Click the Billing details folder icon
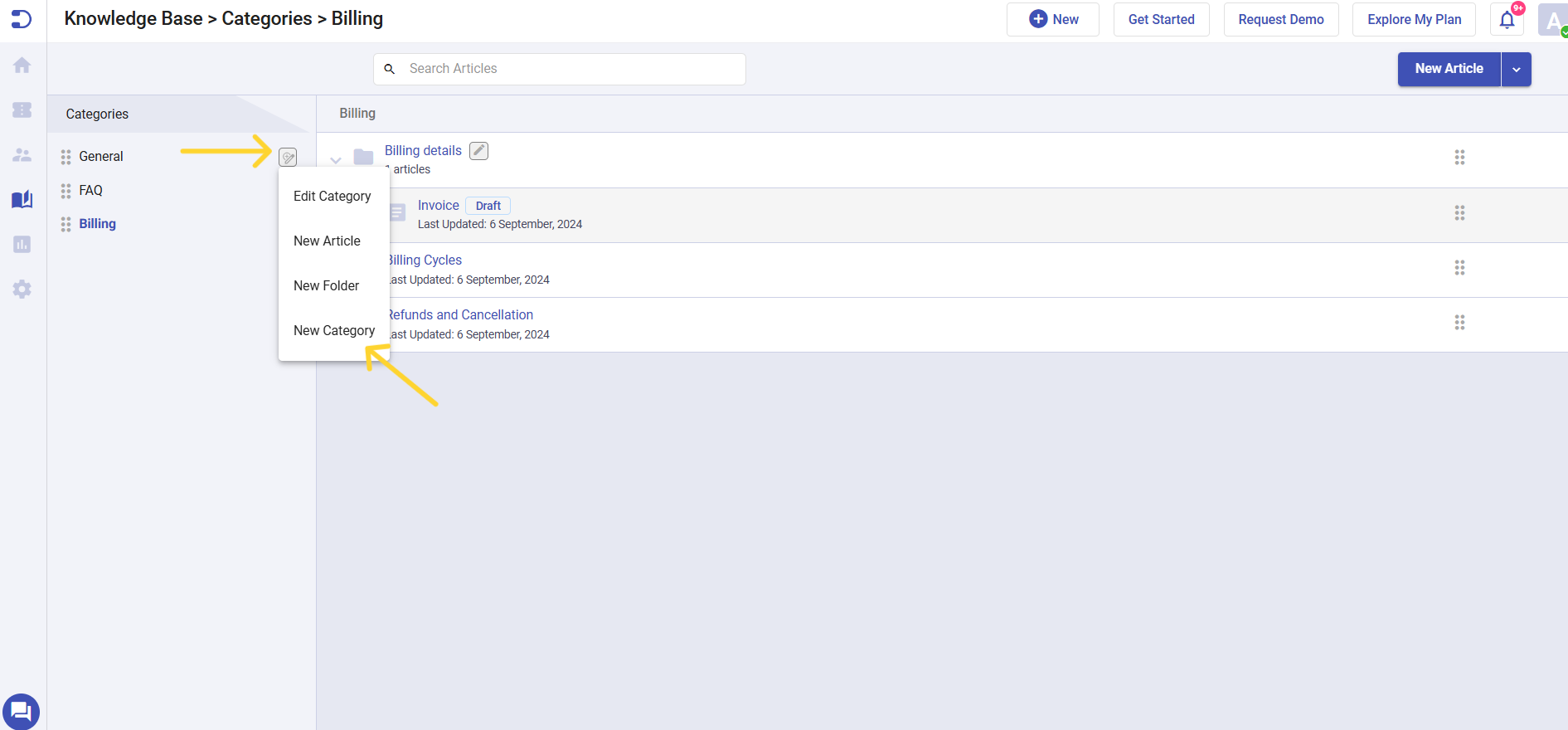 [363, 157]
